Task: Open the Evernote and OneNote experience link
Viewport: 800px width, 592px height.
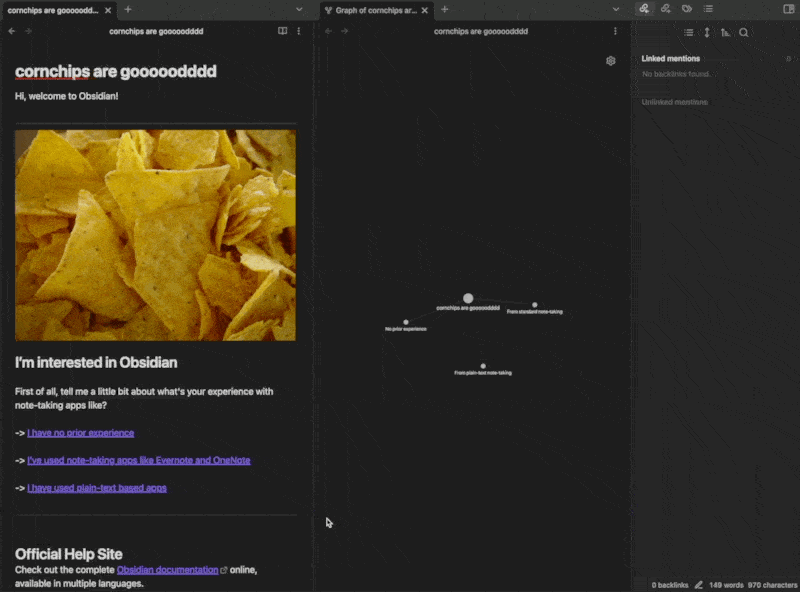Action: (139, 460)
